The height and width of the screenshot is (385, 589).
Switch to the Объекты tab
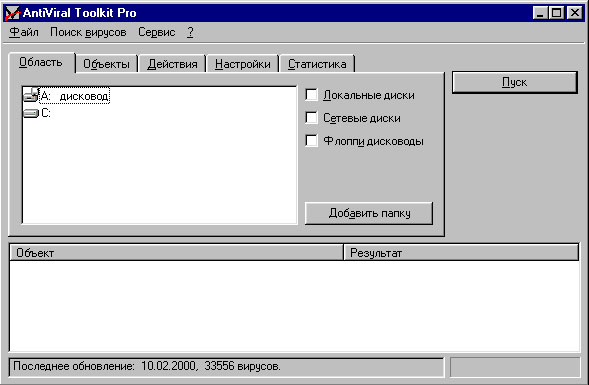point(106,64)
